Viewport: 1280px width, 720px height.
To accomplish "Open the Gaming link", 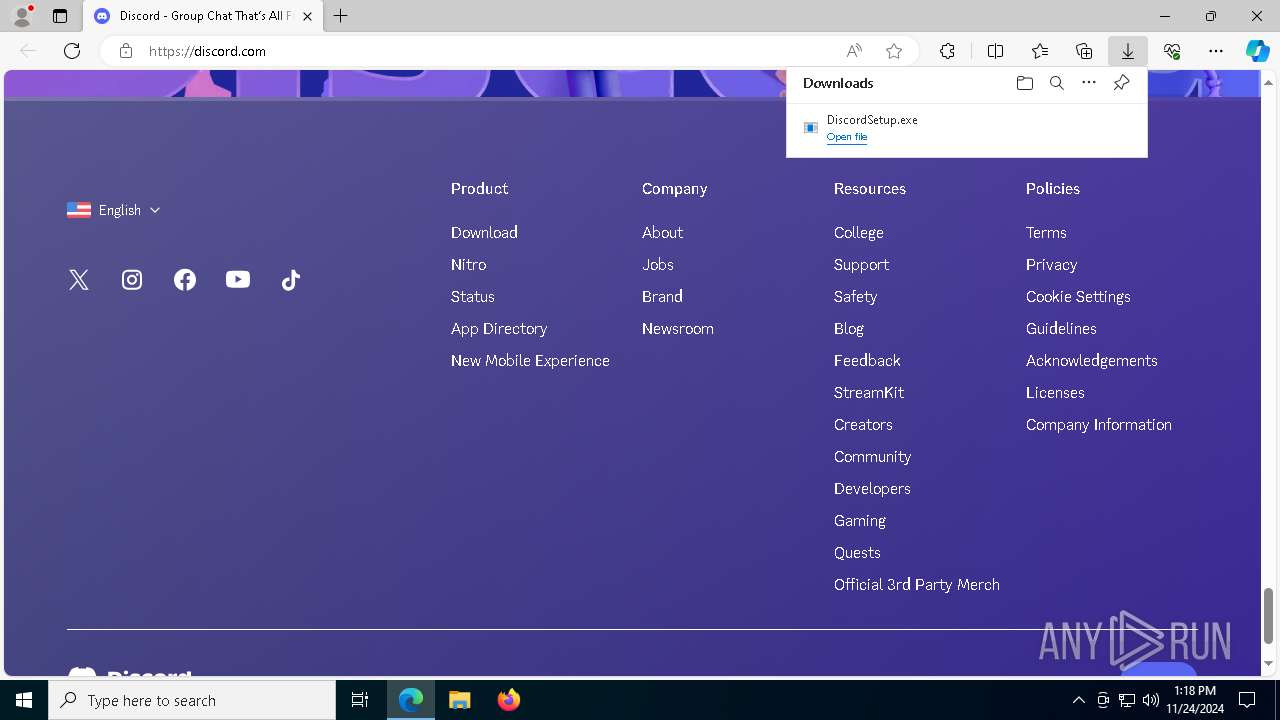I will coord(860,520).
